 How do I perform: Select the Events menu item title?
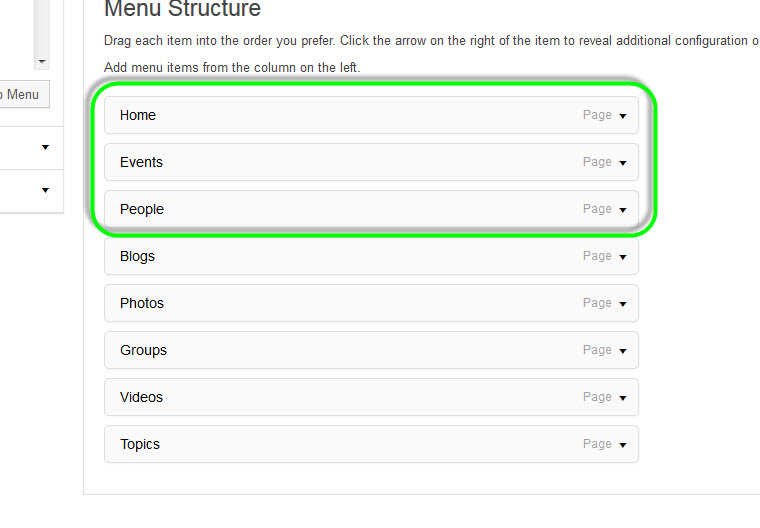(x=141, y=162)
